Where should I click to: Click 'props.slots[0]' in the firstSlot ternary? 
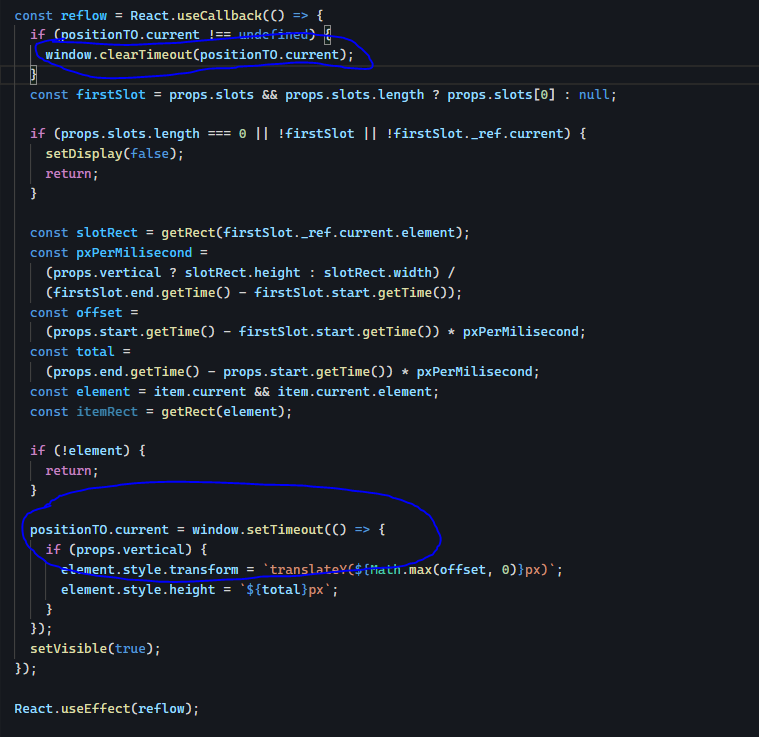(501, 94)
